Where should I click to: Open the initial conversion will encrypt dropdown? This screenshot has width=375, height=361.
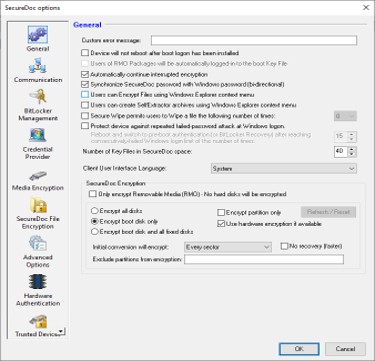click(228, 247)
